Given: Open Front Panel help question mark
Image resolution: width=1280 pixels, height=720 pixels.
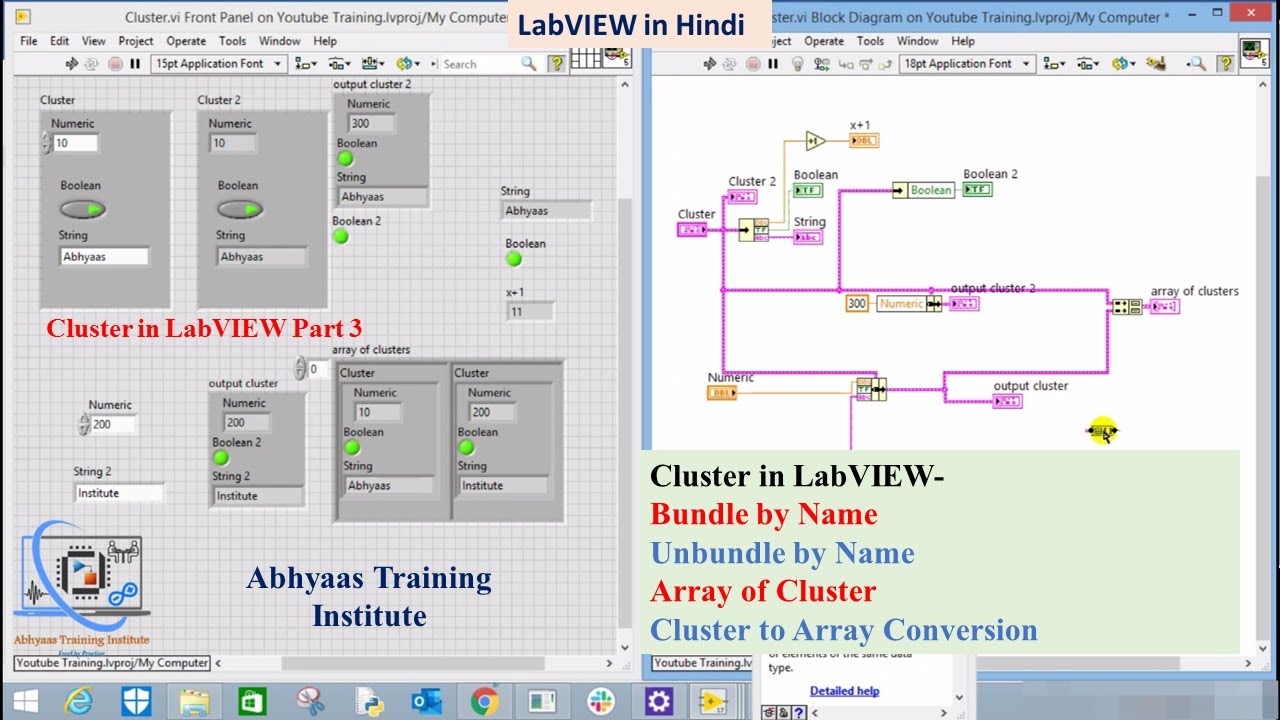Looking at the screenshot, I should 557,63.
